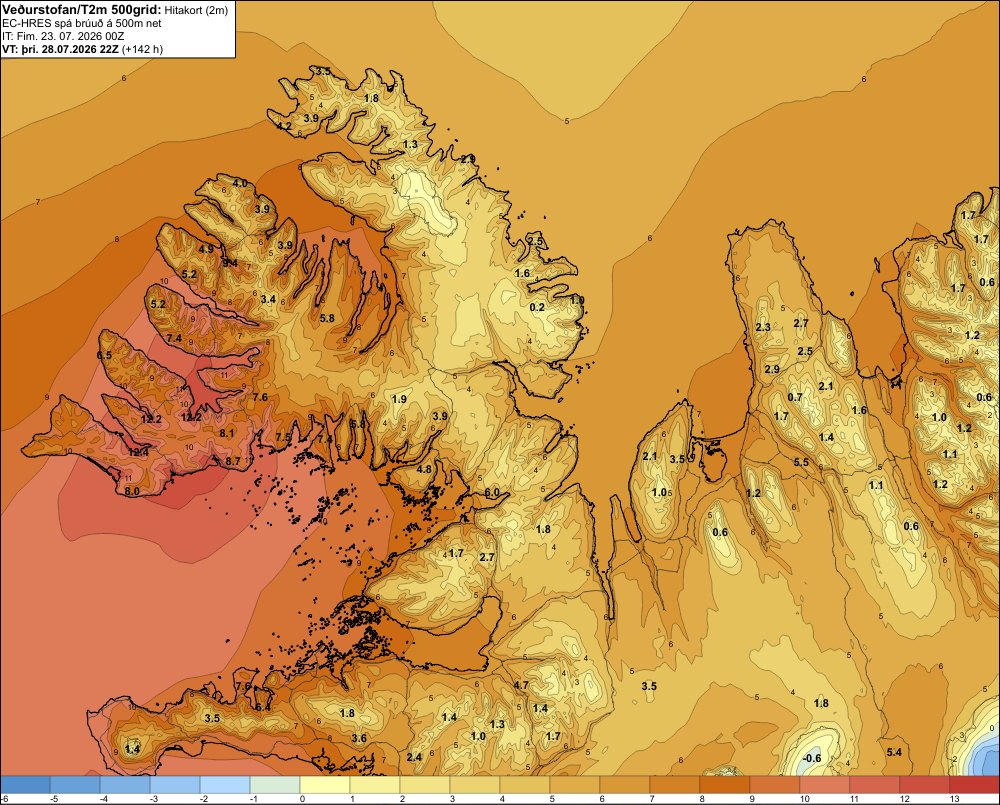Click the 'IT: Fim. 23. 07. 2026 00Z' line
The height and width of the screenshot is (805, 1000).
click(63, 36)
